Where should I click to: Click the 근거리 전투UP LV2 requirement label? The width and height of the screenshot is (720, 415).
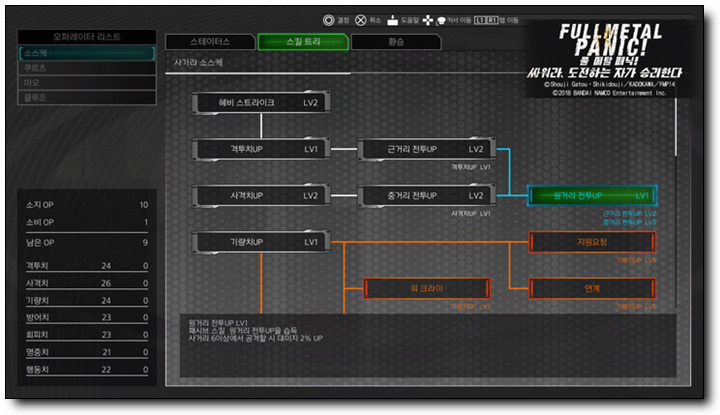pyautogui.click(x=630, y=213)
